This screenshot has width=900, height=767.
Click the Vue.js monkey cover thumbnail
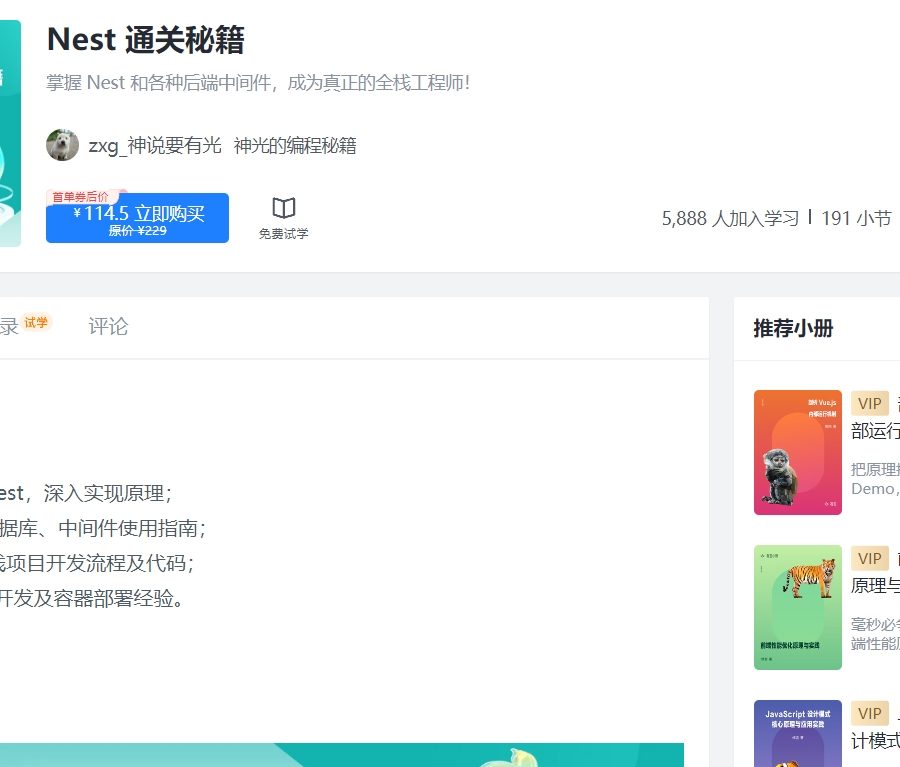797,451
